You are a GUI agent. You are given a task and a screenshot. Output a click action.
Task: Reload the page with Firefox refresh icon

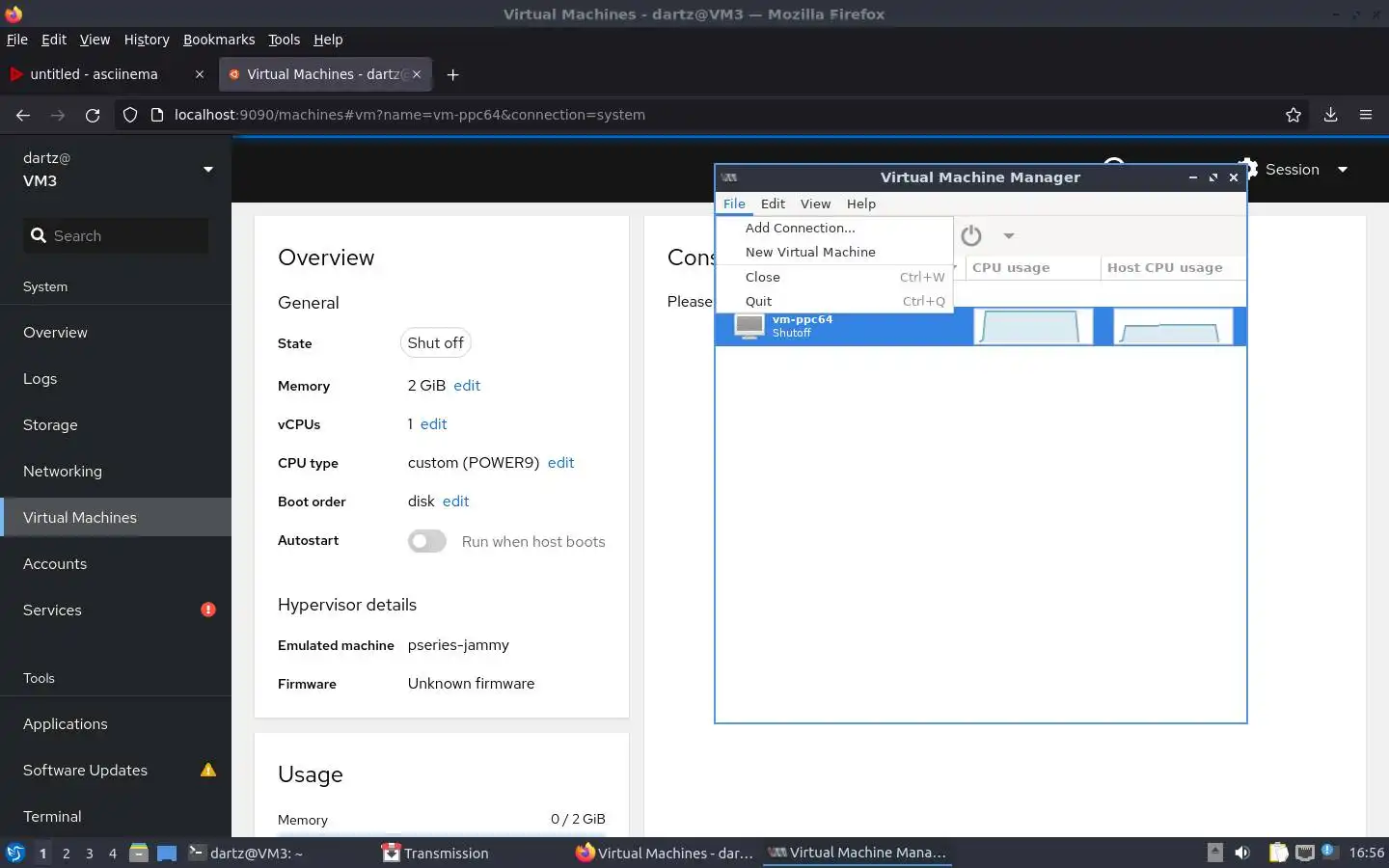point(93,115)
